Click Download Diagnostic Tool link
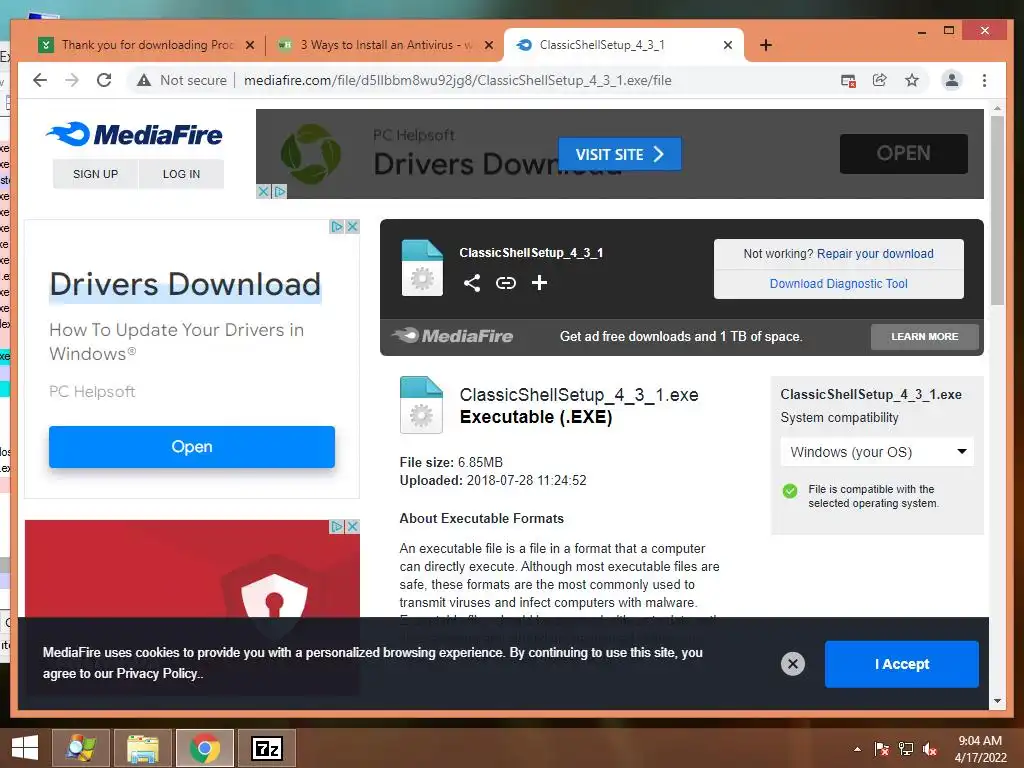 click(x=839, y=283)
